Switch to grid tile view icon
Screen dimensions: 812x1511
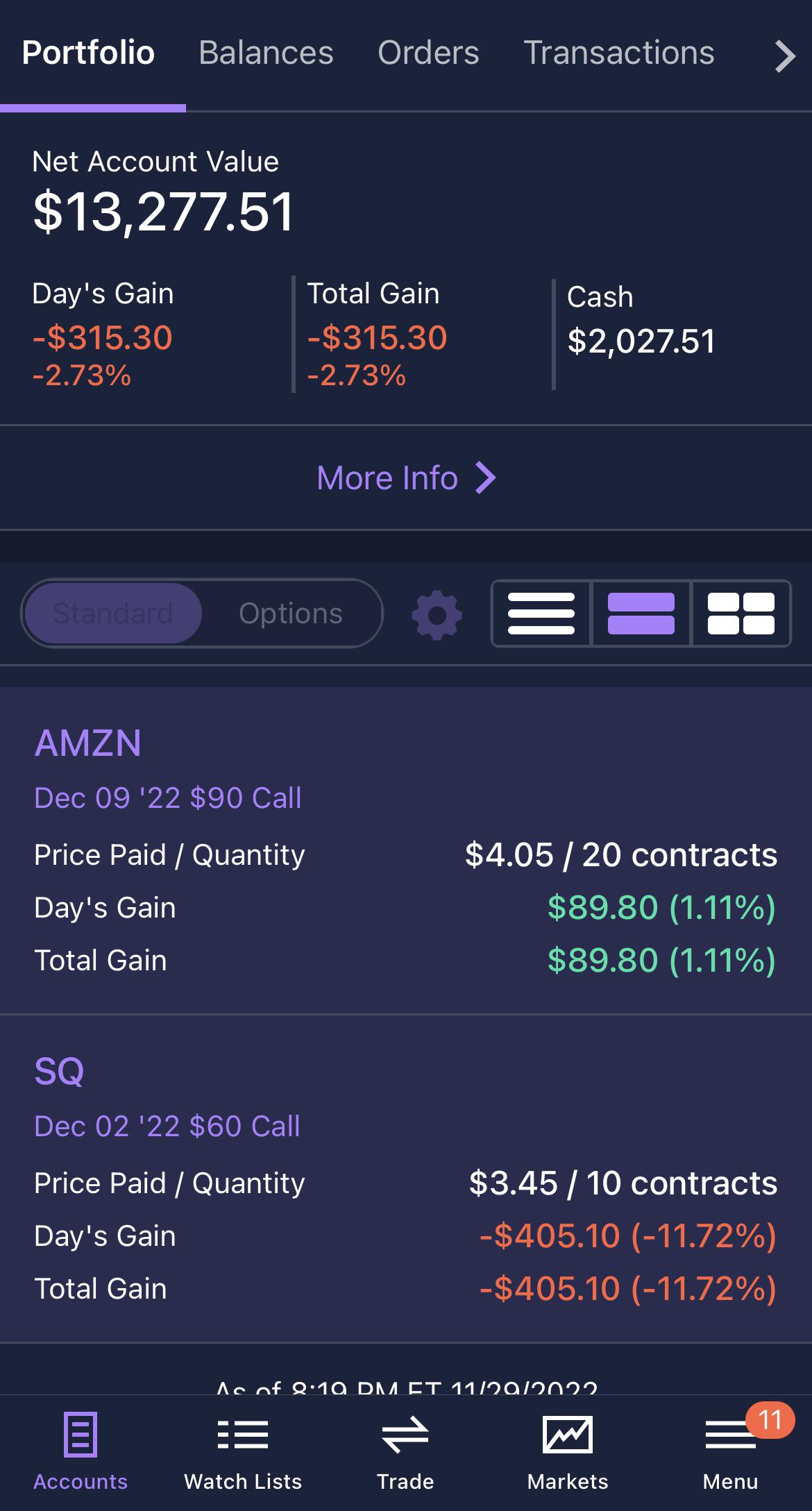741,614
